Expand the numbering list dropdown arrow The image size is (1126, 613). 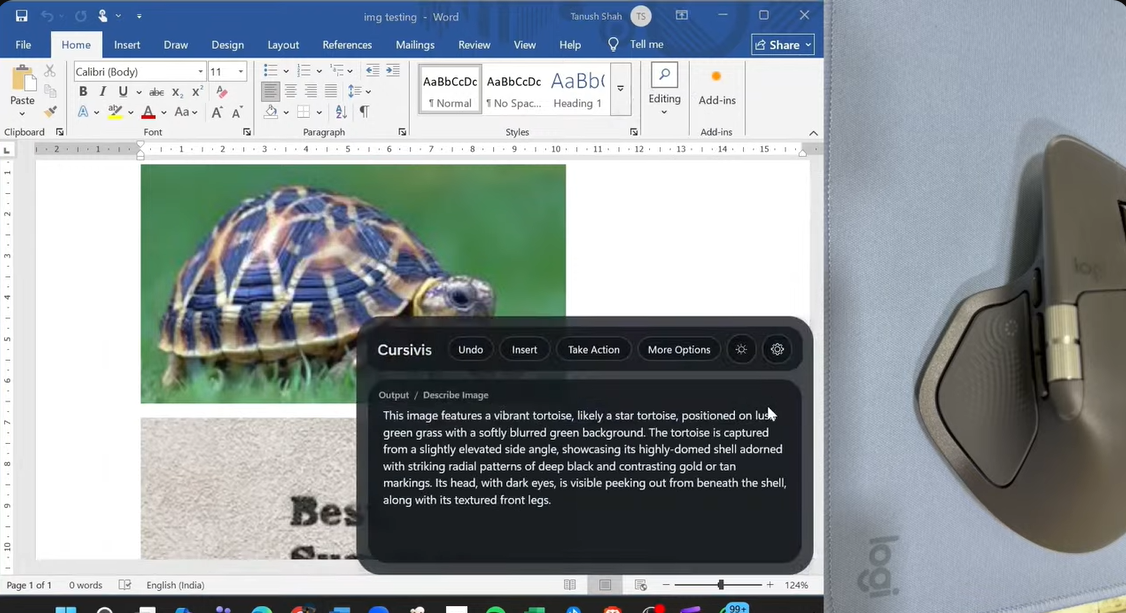click(x=319, y=71)
